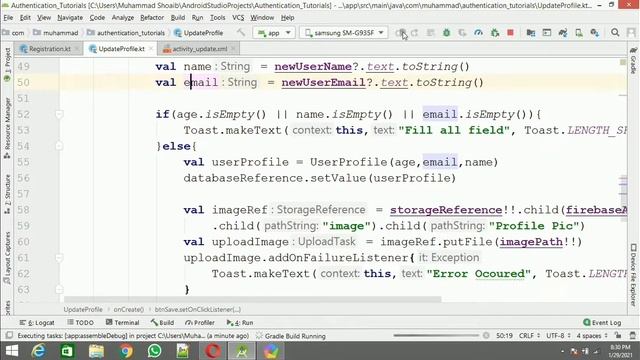Click the Debug app bug icon
640x360 pixels.
[446, 33]
